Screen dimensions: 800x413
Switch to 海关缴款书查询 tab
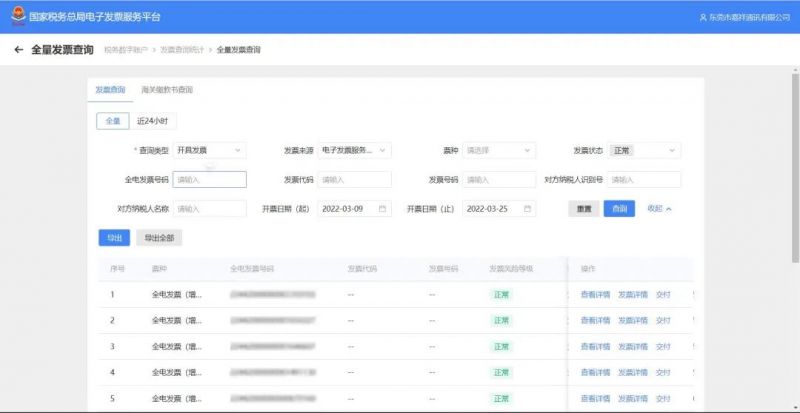coord(167,90)
